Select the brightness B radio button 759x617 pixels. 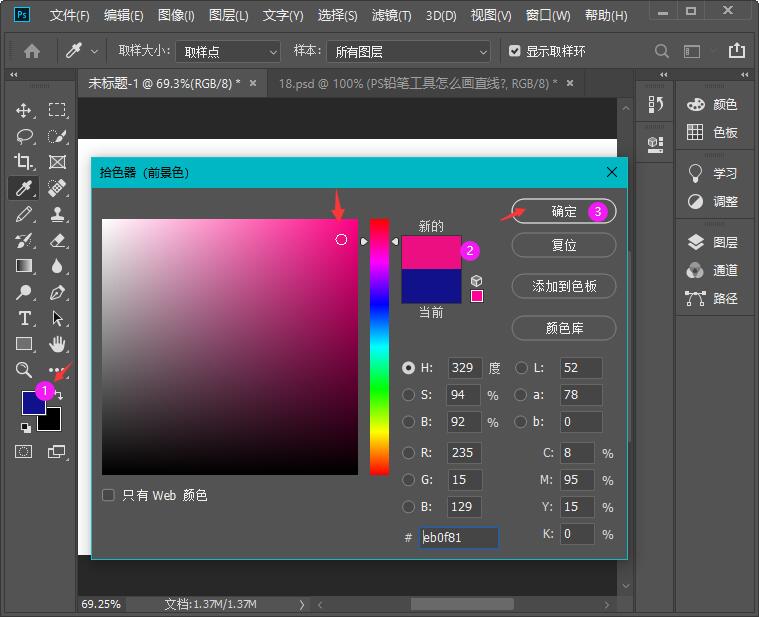tap(409, 422)
